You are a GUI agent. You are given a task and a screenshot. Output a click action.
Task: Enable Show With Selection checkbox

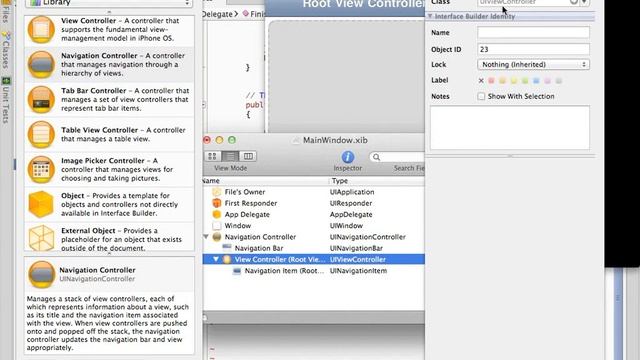point(481,96)
